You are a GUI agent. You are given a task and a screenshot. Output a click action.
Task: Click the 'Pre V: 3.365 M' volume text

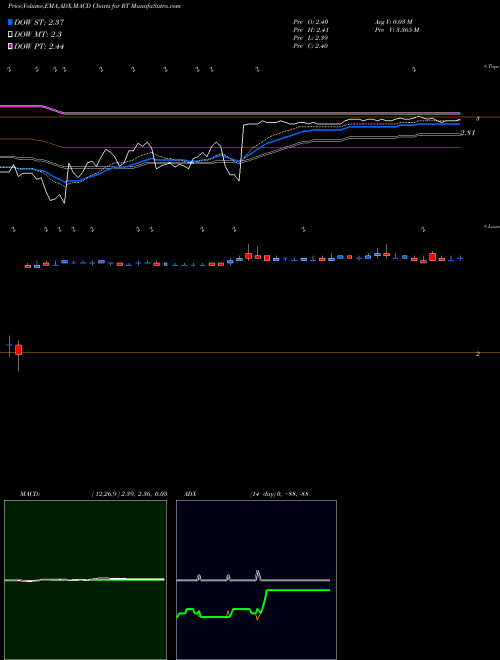[x=396, y=30]
